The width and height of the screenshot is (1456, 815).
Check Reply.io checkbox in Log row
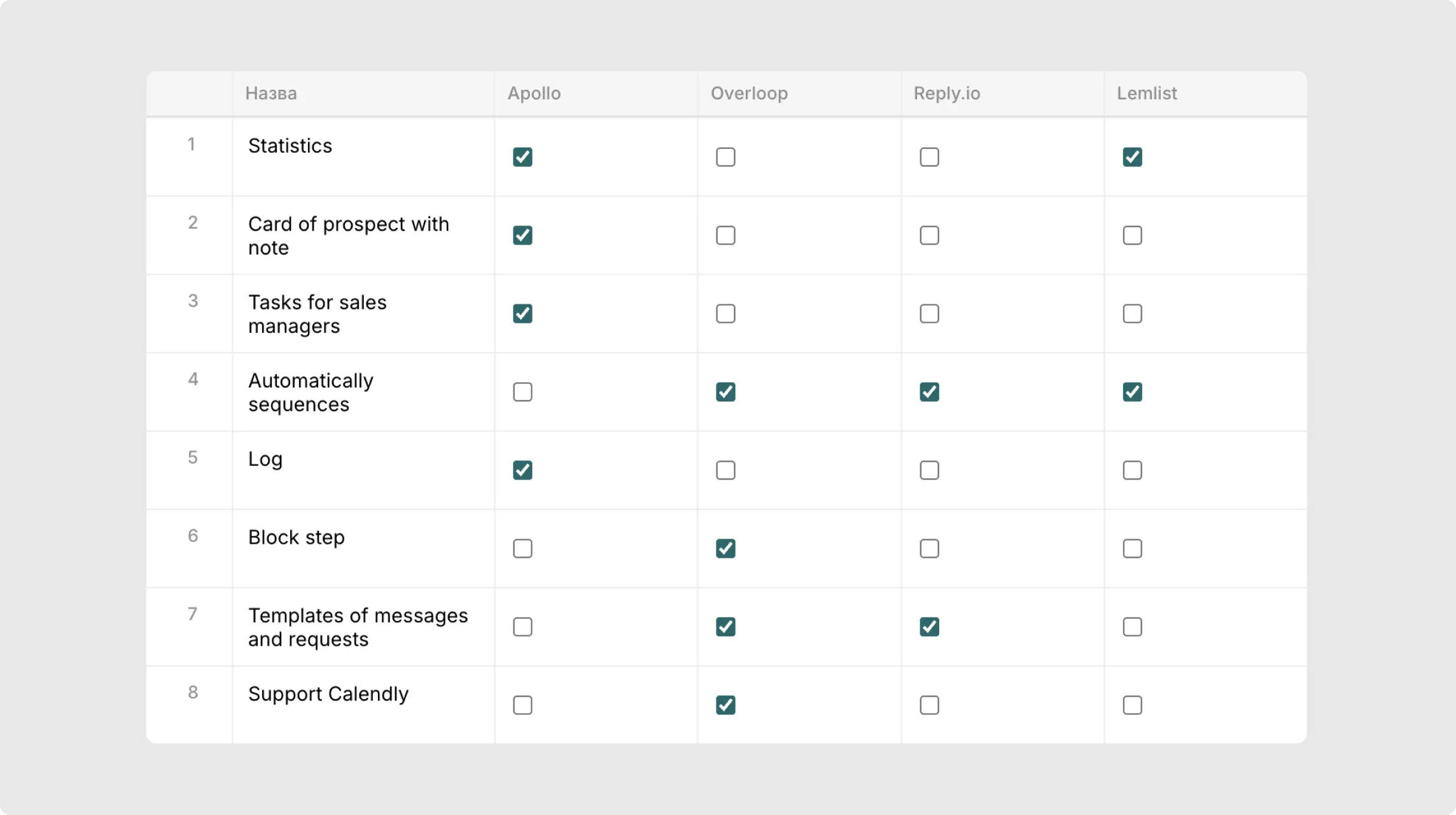(929, 470)
